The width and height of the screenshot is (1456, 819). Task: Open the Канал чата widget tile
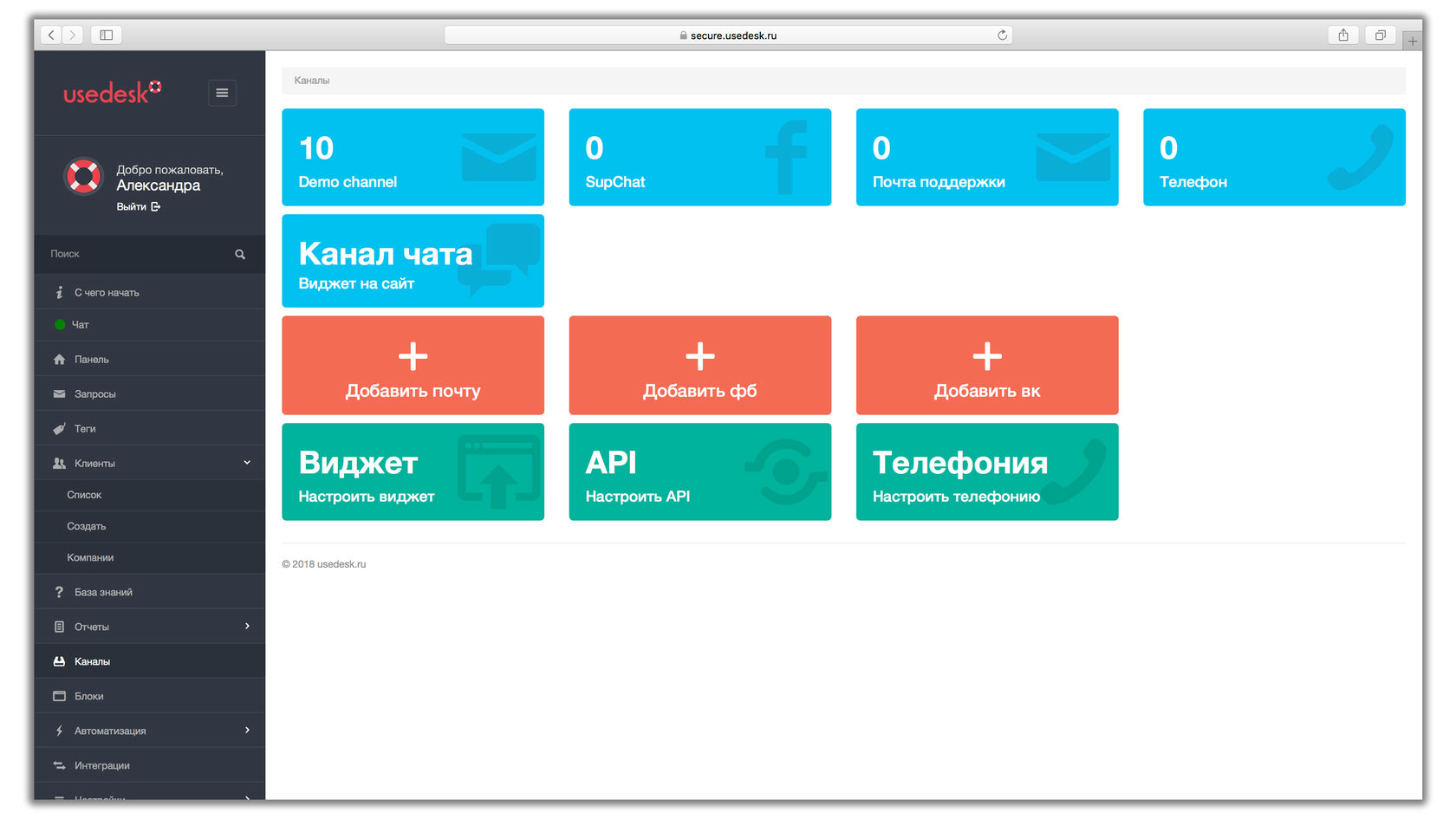coord(413,261)
